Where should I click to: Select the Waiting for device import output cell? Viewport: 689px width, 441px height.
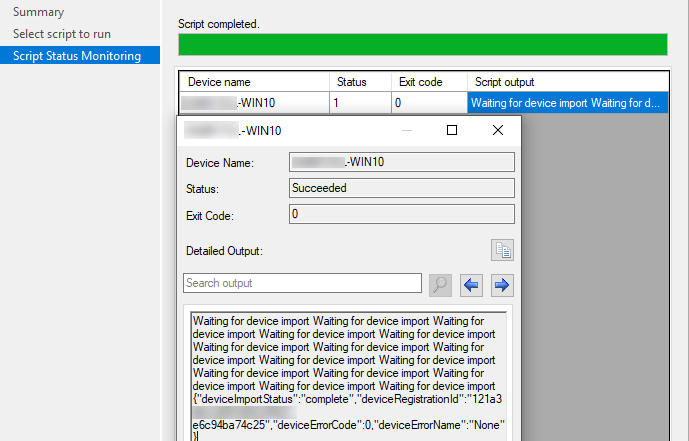(568, 103)
